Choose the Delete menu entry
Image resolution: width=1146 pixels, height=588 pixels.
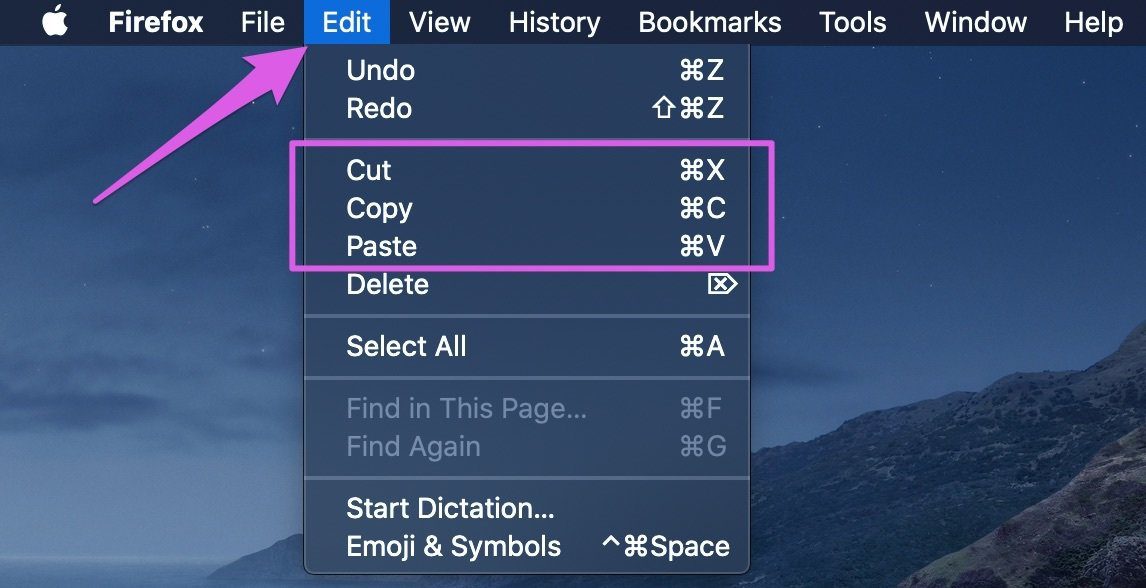527,284
